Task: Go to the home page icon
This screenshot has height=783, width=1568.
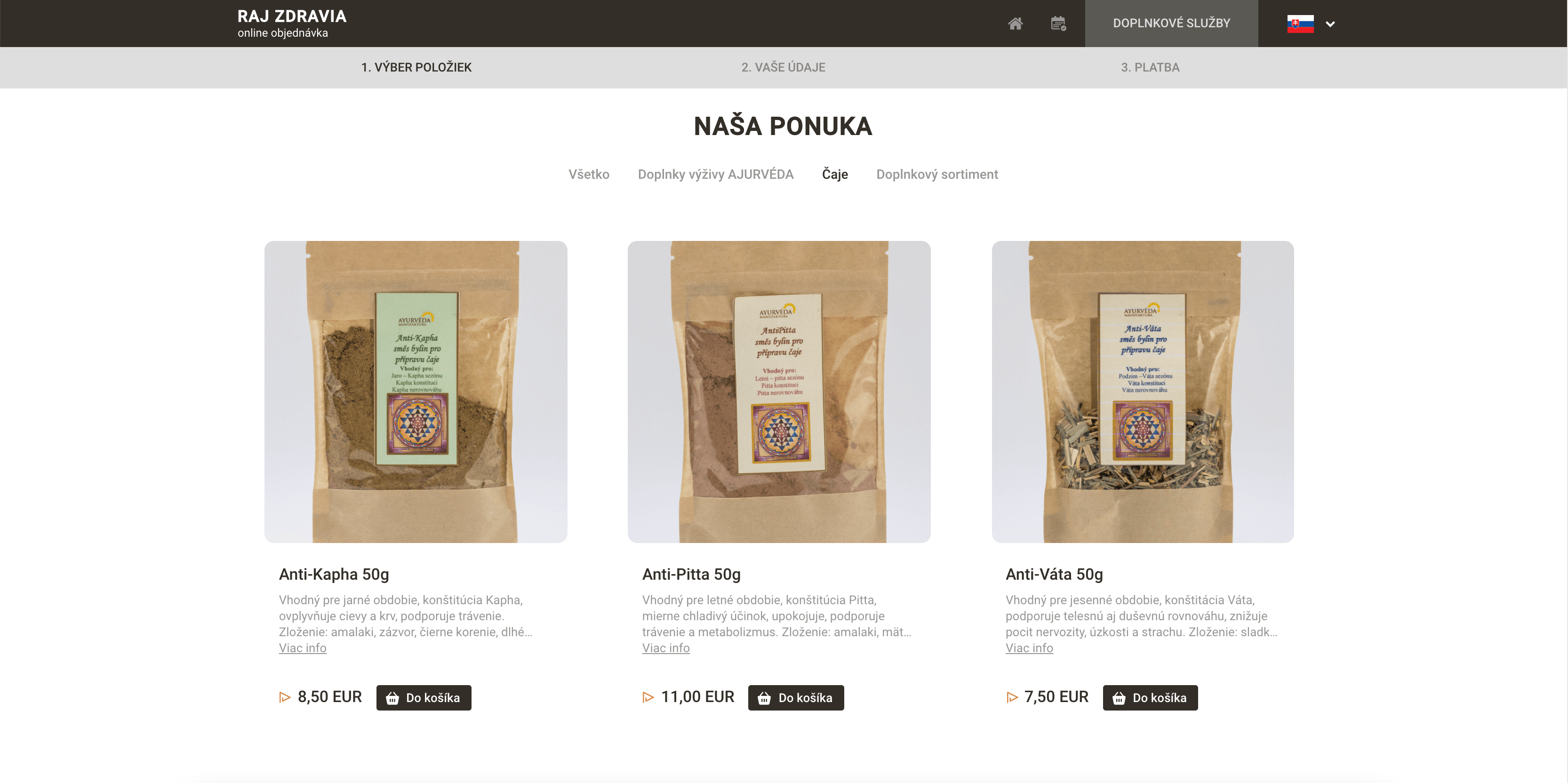Action: coord(1015,24)
